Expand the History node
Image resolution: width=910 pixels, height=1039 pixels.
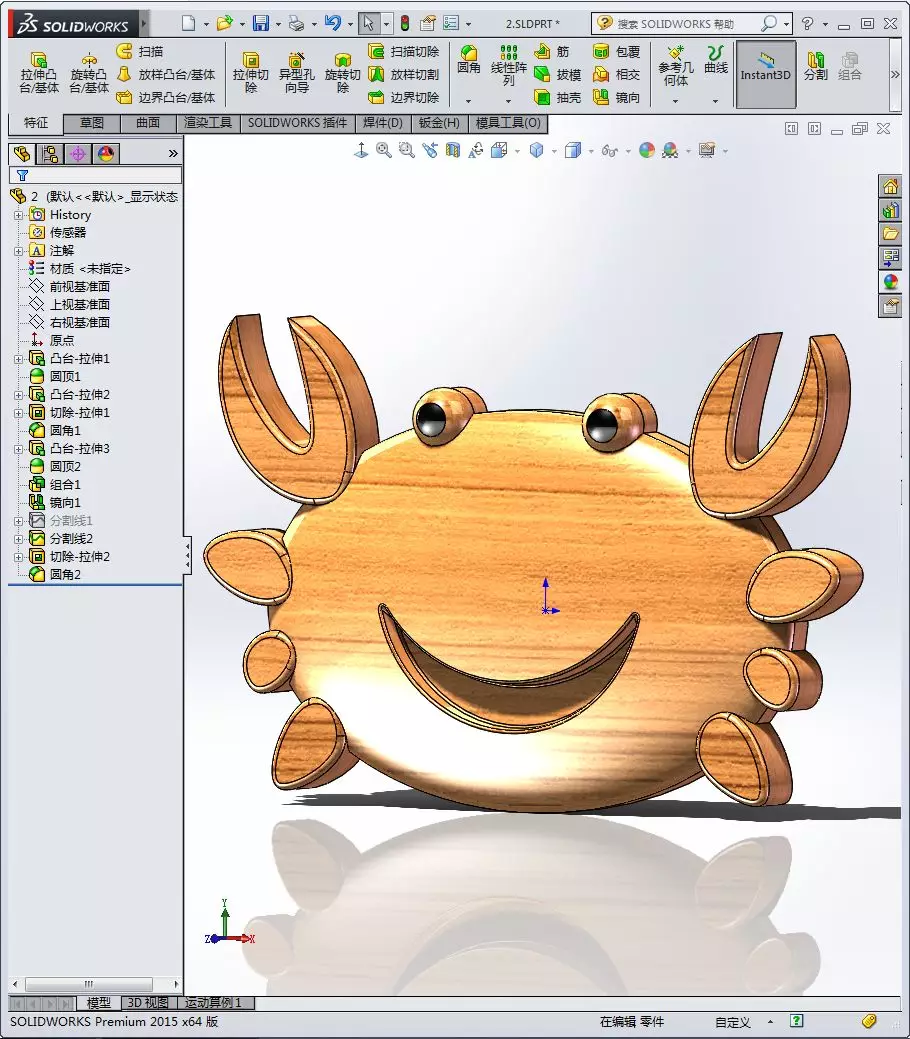(x=19, y=215)
